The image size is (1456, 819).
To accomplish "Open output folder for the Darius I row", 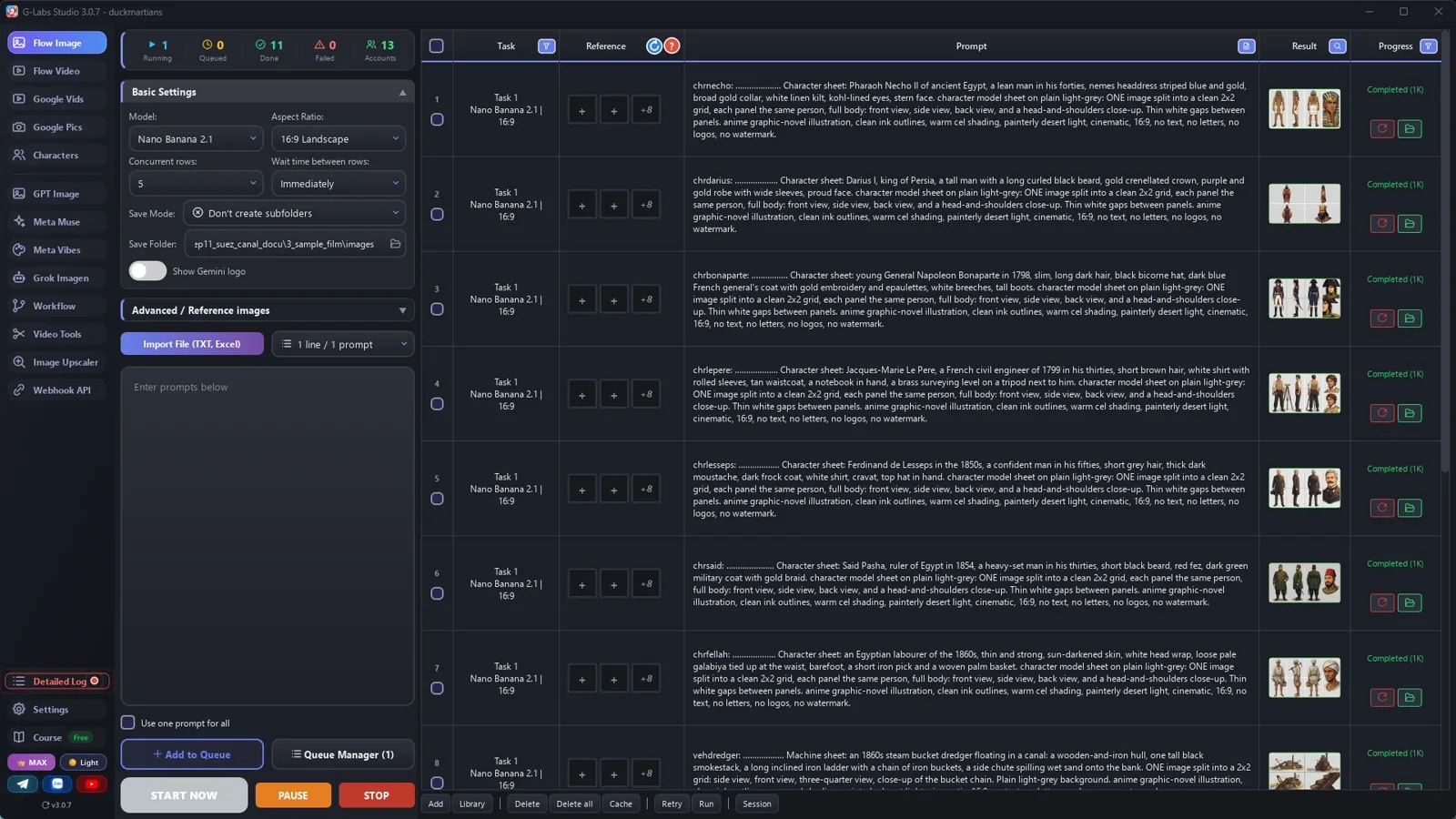I will point(1410,223).
